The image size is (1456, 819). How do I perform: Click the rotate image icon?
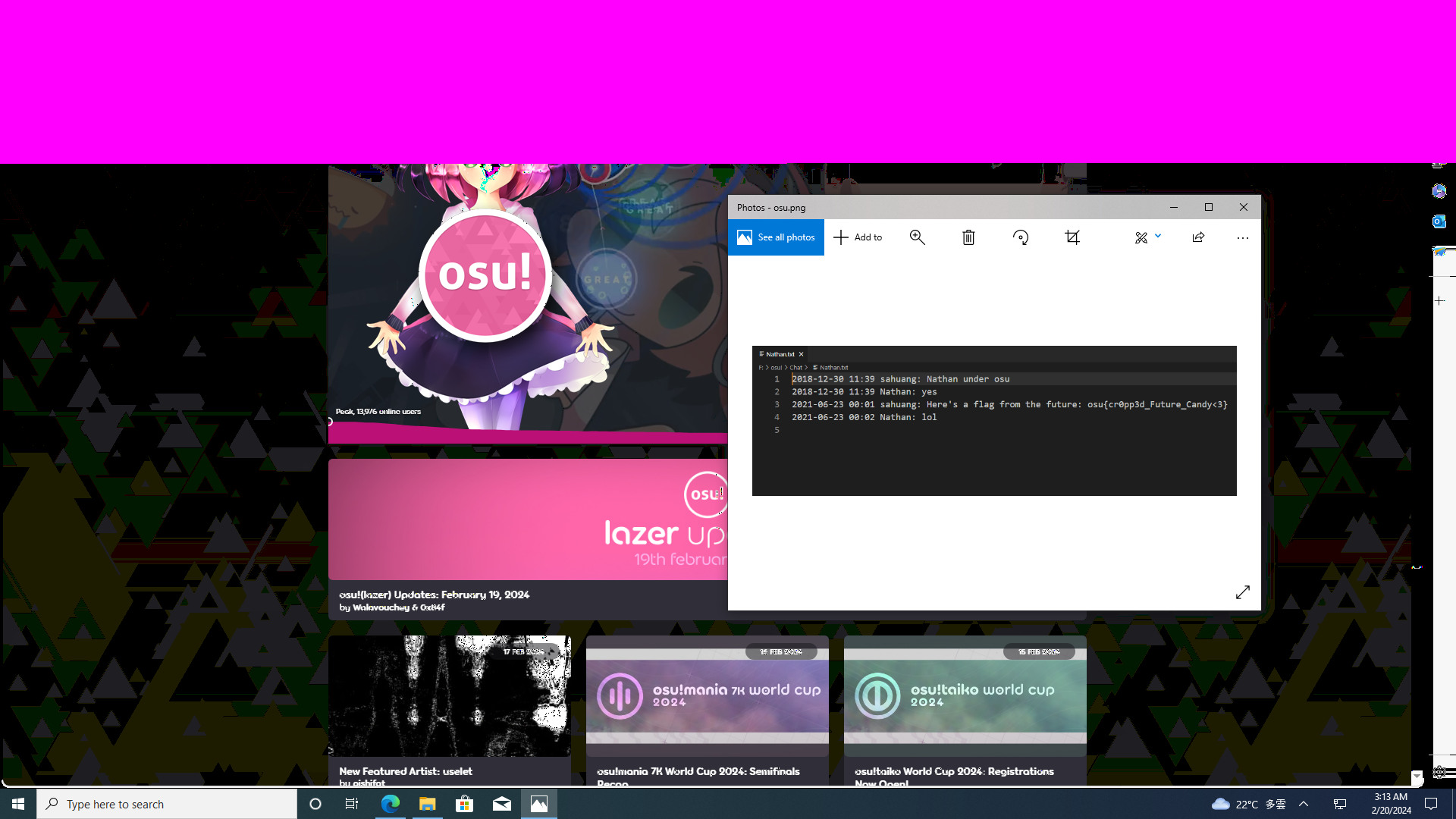click(x=1021, y=237)
